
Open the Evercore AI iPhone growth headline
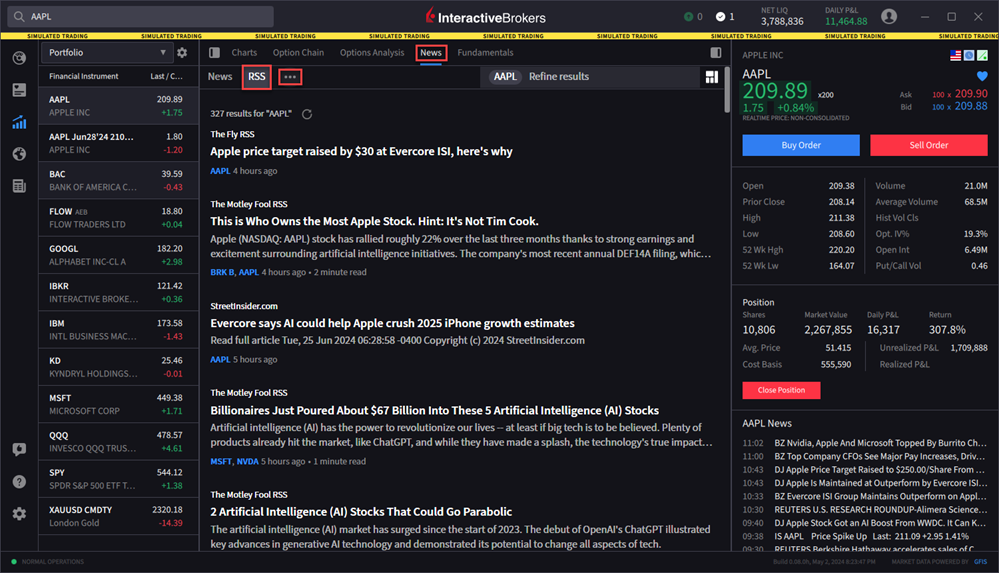pyautogui.click(x=392, y=323)
